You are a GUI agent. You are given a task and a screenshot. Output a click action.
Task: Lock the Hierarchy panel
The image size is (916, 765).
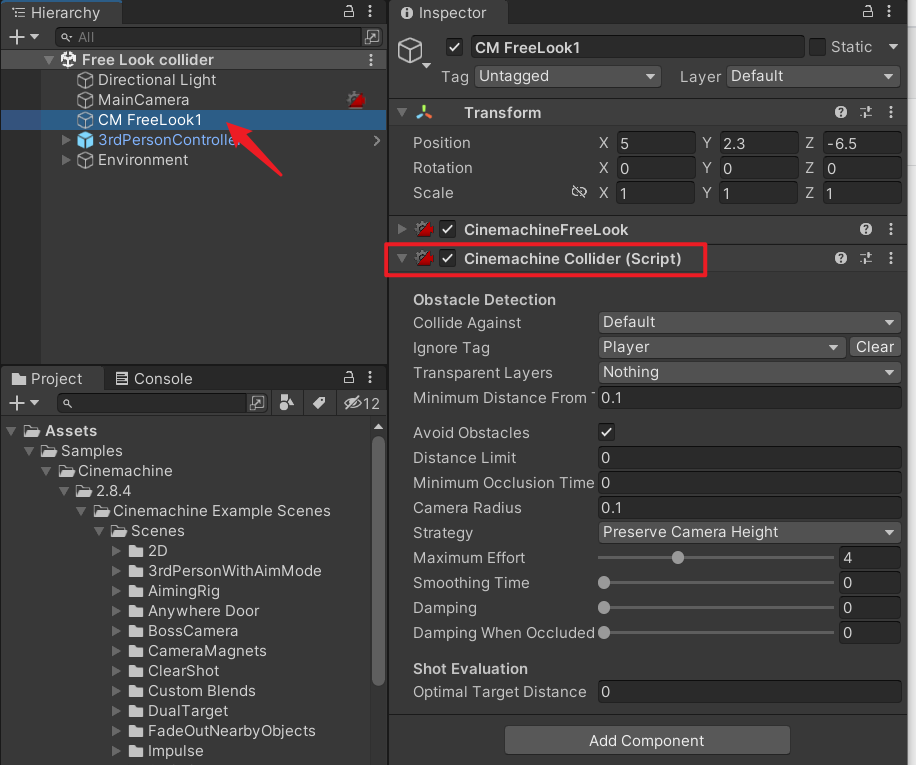point(349,11)
